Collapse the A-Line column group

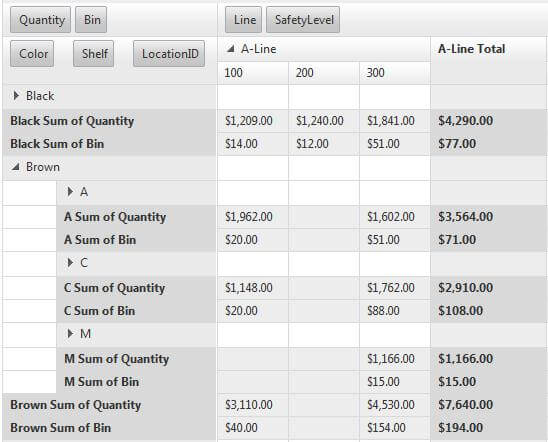[230, 49]
